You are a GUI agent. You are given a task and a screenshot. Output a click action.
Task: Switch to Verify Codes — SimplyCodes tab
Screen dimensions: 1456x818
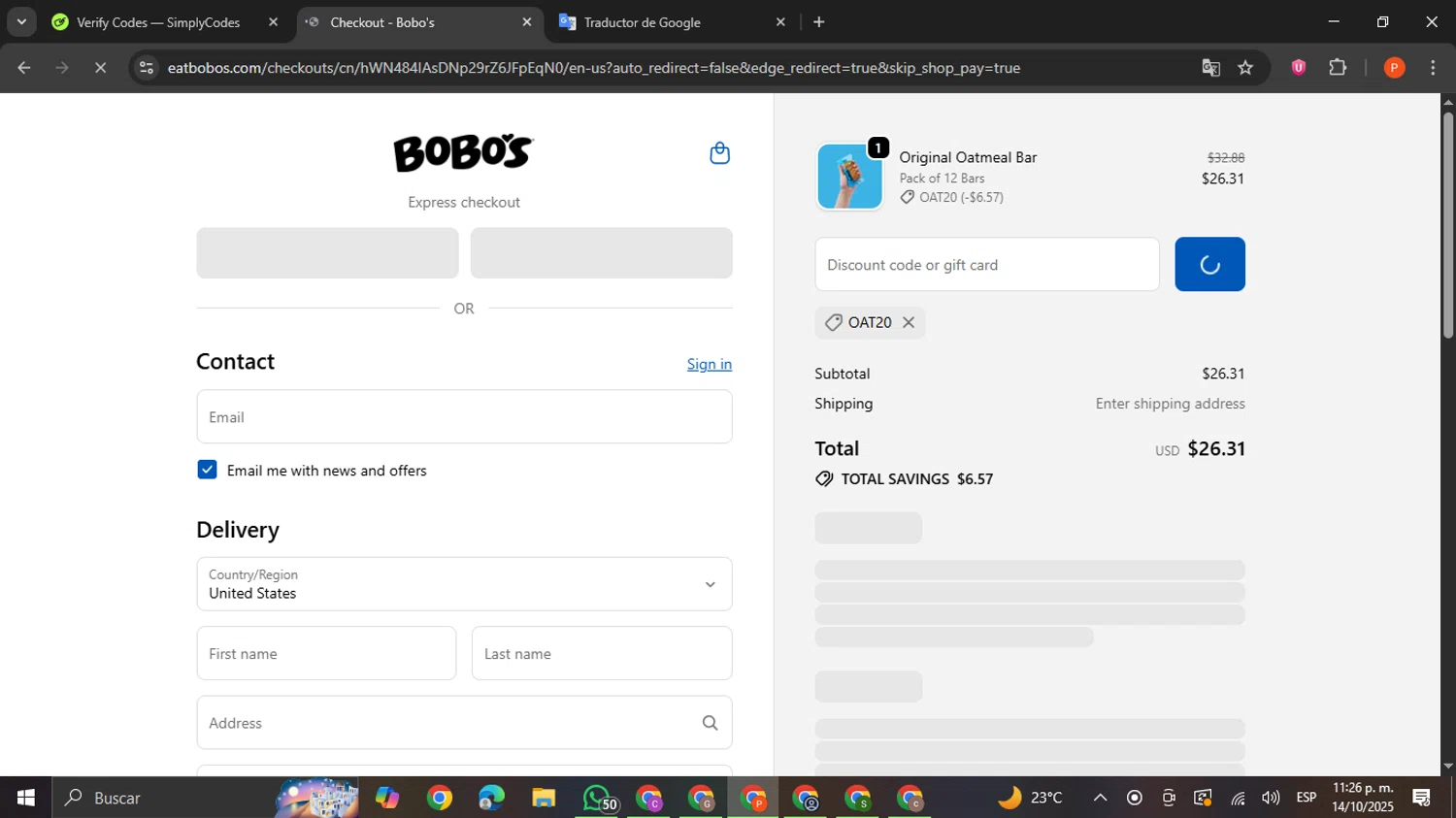click(x=158, y=22)
